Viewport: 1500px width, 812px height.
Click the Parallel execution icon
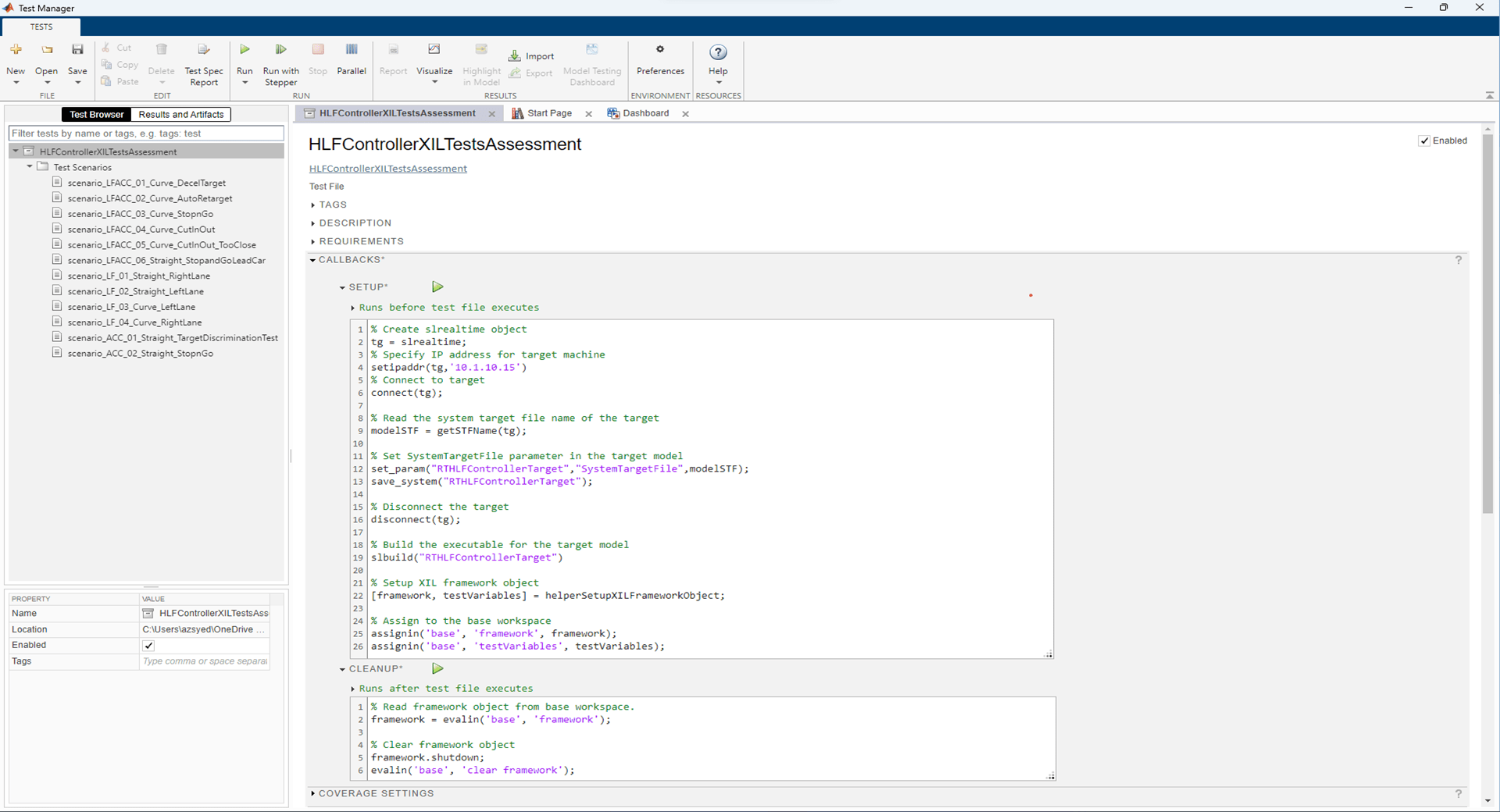point(351,50)
